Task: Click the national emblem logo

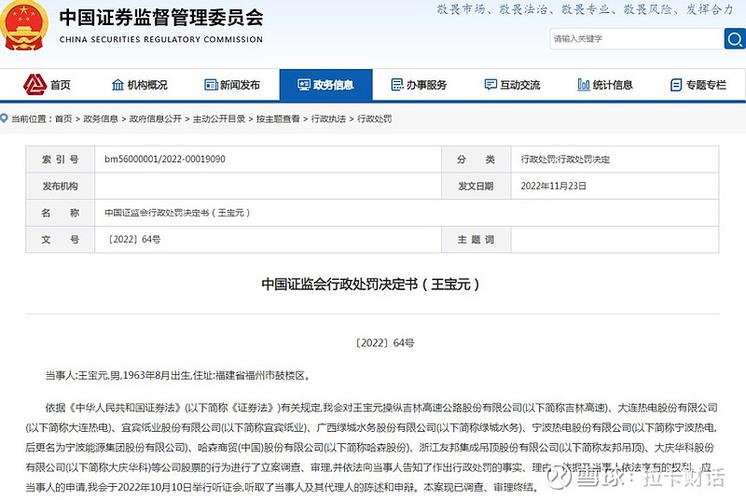Action: 24,25
